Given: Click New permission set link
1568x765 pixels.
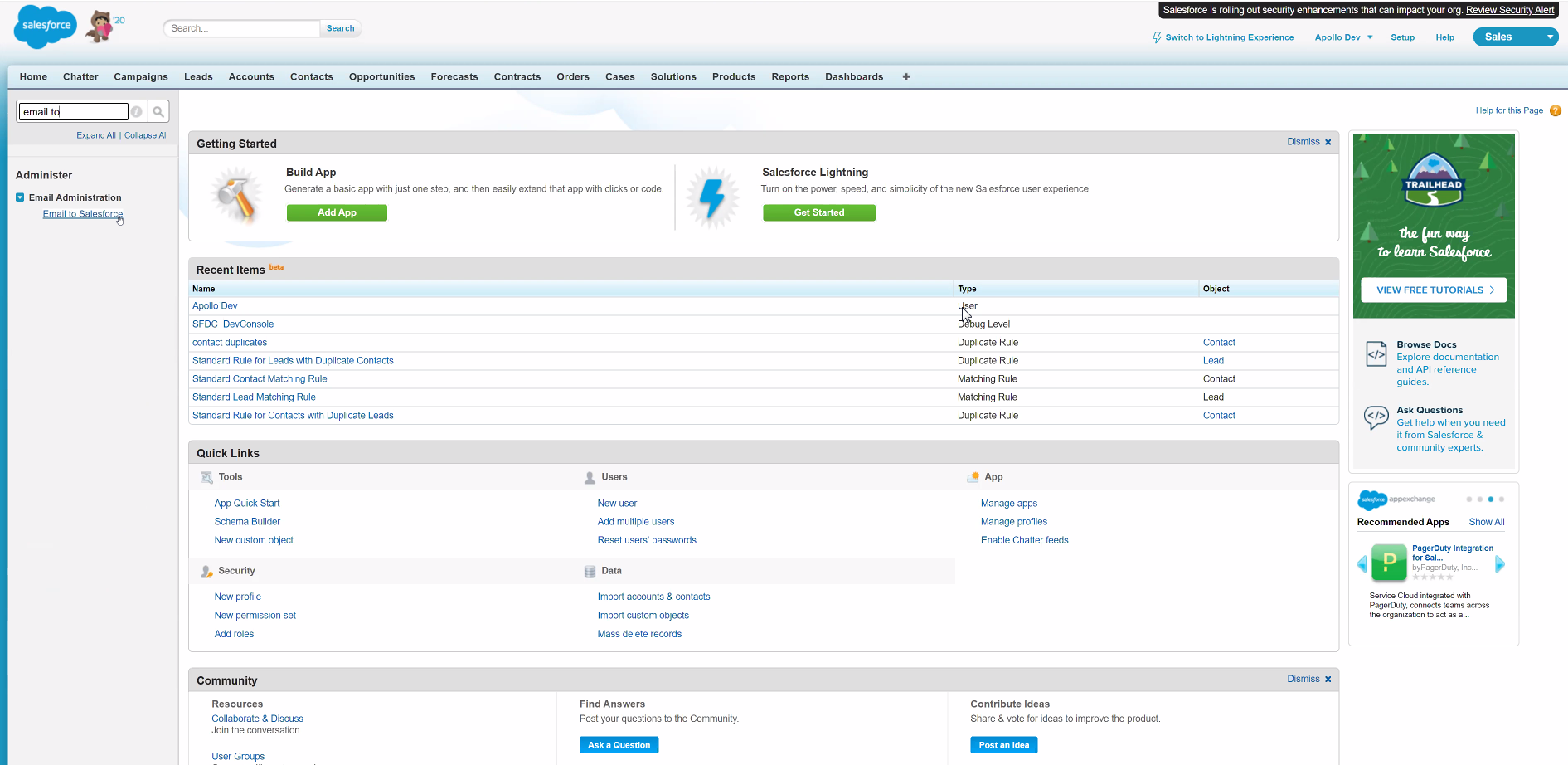Looking at the screenshot, I should (x=255, y=616).
